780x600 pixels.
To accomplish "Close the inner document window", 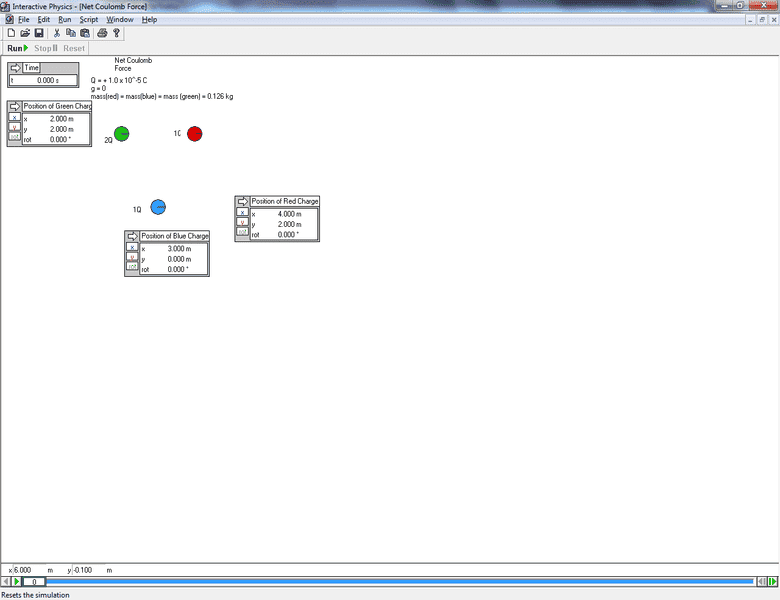I will (x=774, y=20).
